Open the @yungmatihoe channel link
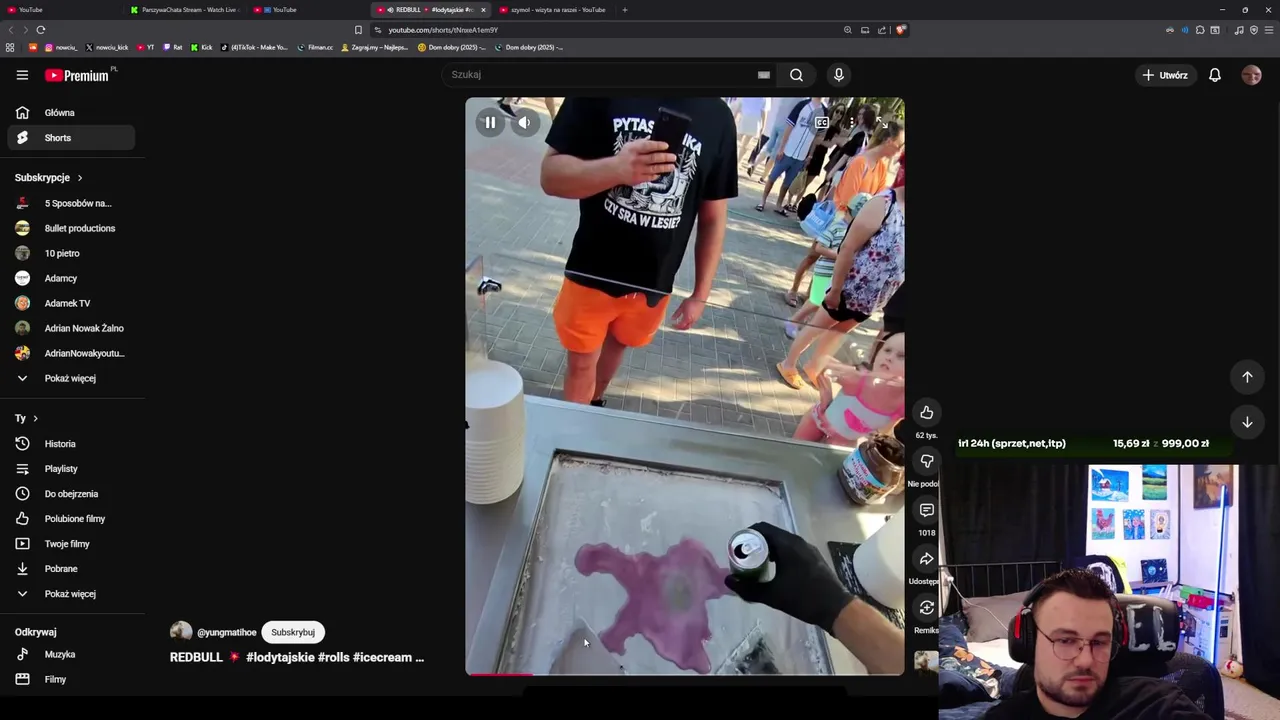The width and height of the screenshot is (1280, 720). pos(226,632)
